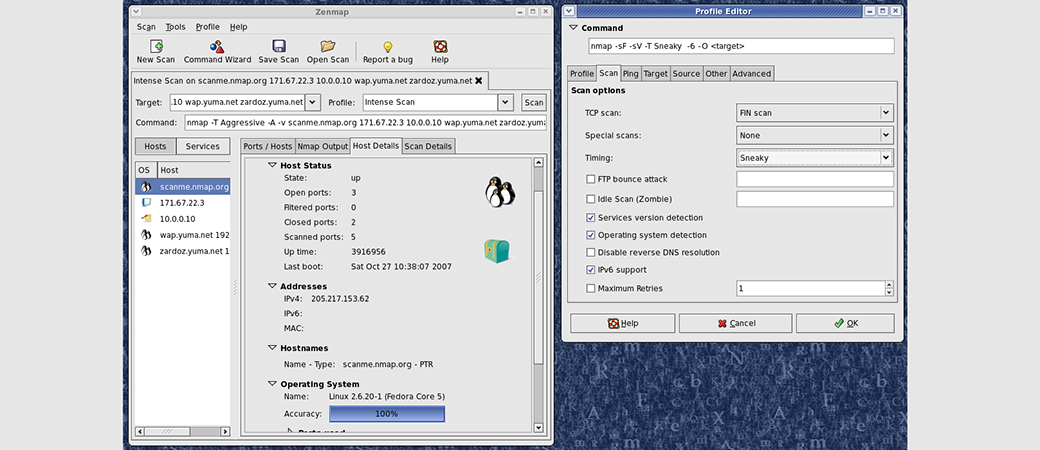Open the Command Wizard
1040x450 pixels.
tap(216, 47)
